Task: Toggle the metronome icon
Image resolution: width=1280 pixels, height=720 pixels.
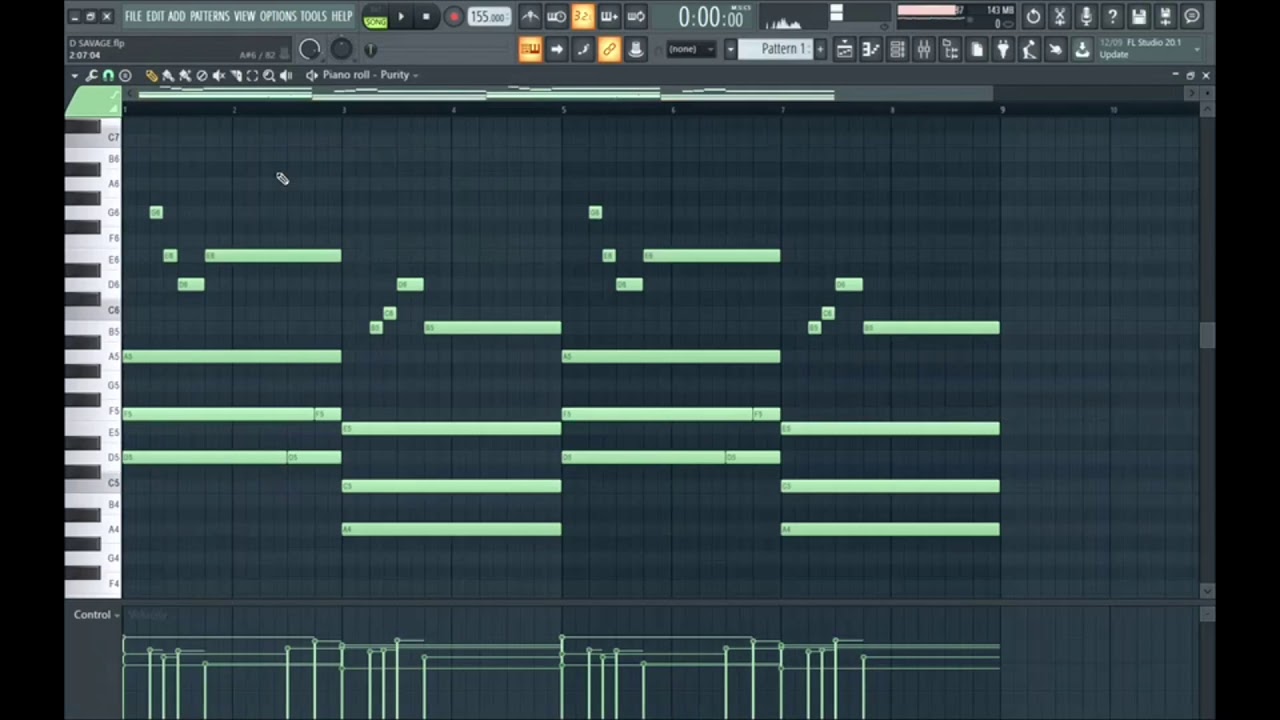Action: click(531, 16)
